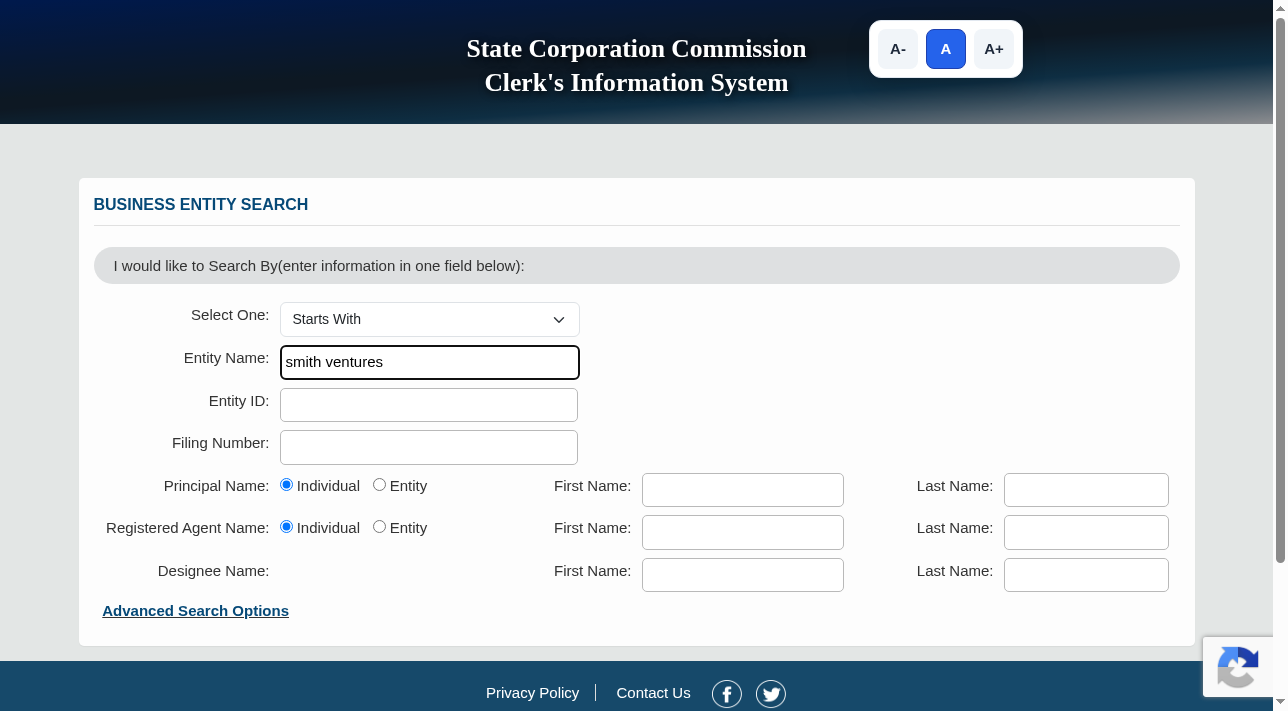Click the 'I would like to Search By' banner
The height and width of the screenshot is (711, 1288).
[x=637, y=266]
